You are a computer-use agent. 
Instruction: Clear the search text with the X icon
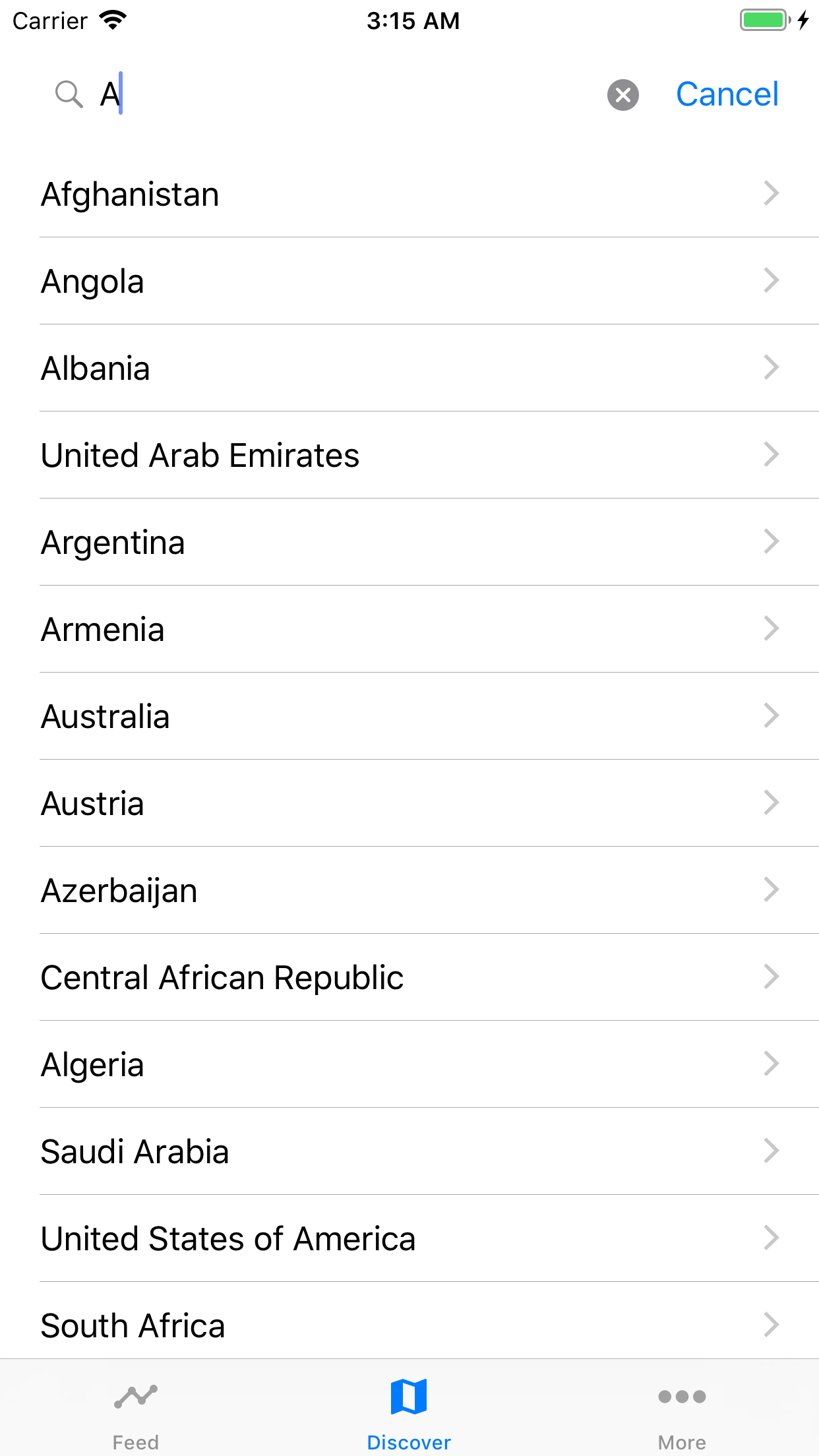pyautogui.click(x=622, y=95)
